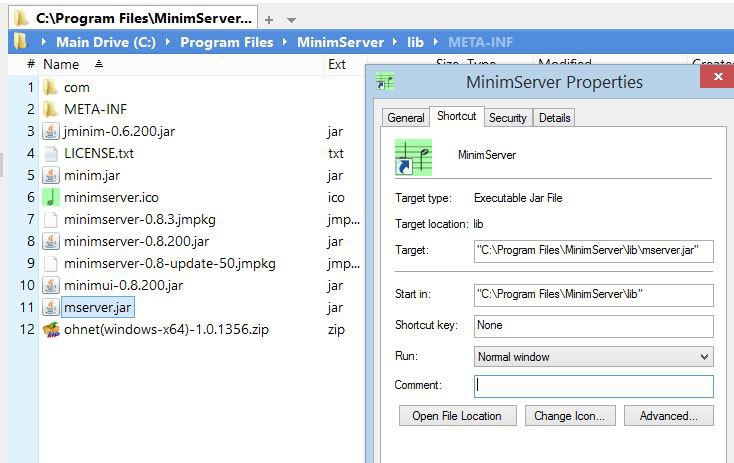Click the mserver.jar Java icon
This screenshot has width=734, height=463.
(x=51, y=307)
